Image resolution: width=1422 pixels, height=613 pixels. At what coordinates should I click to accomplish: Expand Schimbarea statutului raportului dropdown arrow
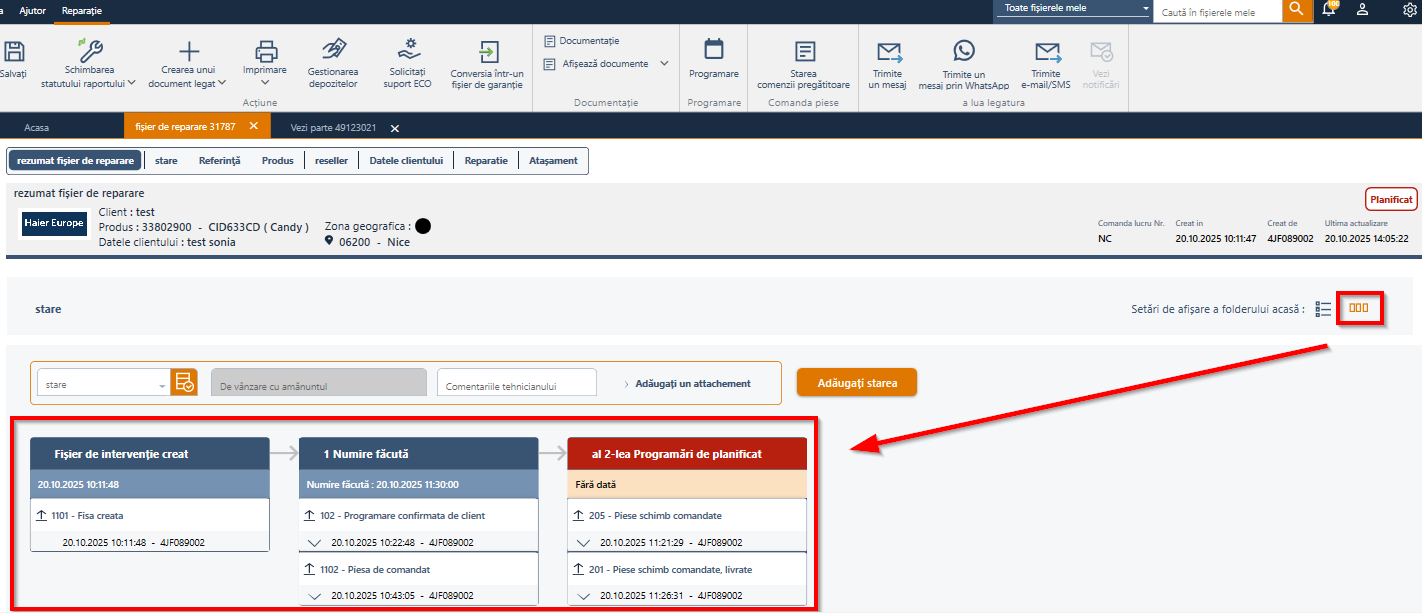click(x=132, y=83)
